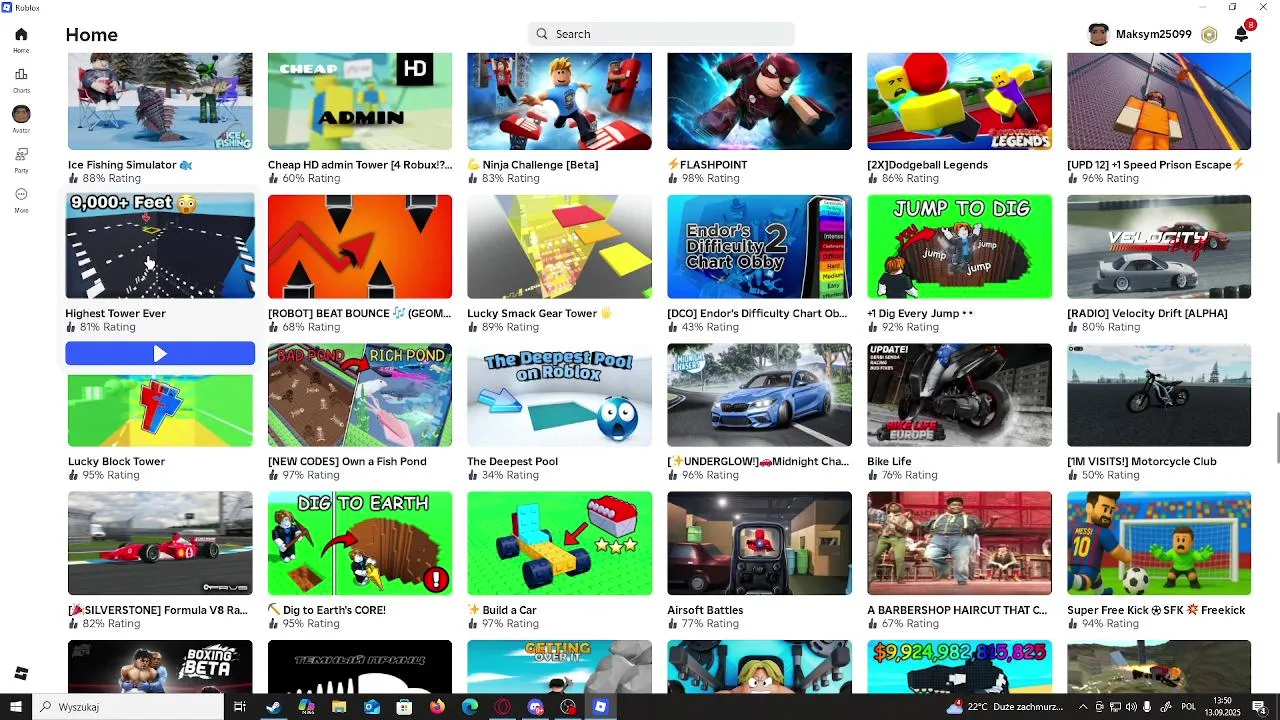Click the page vertical scrollbar thumb
This screenshot has height=720, width=1280.
1276,437
